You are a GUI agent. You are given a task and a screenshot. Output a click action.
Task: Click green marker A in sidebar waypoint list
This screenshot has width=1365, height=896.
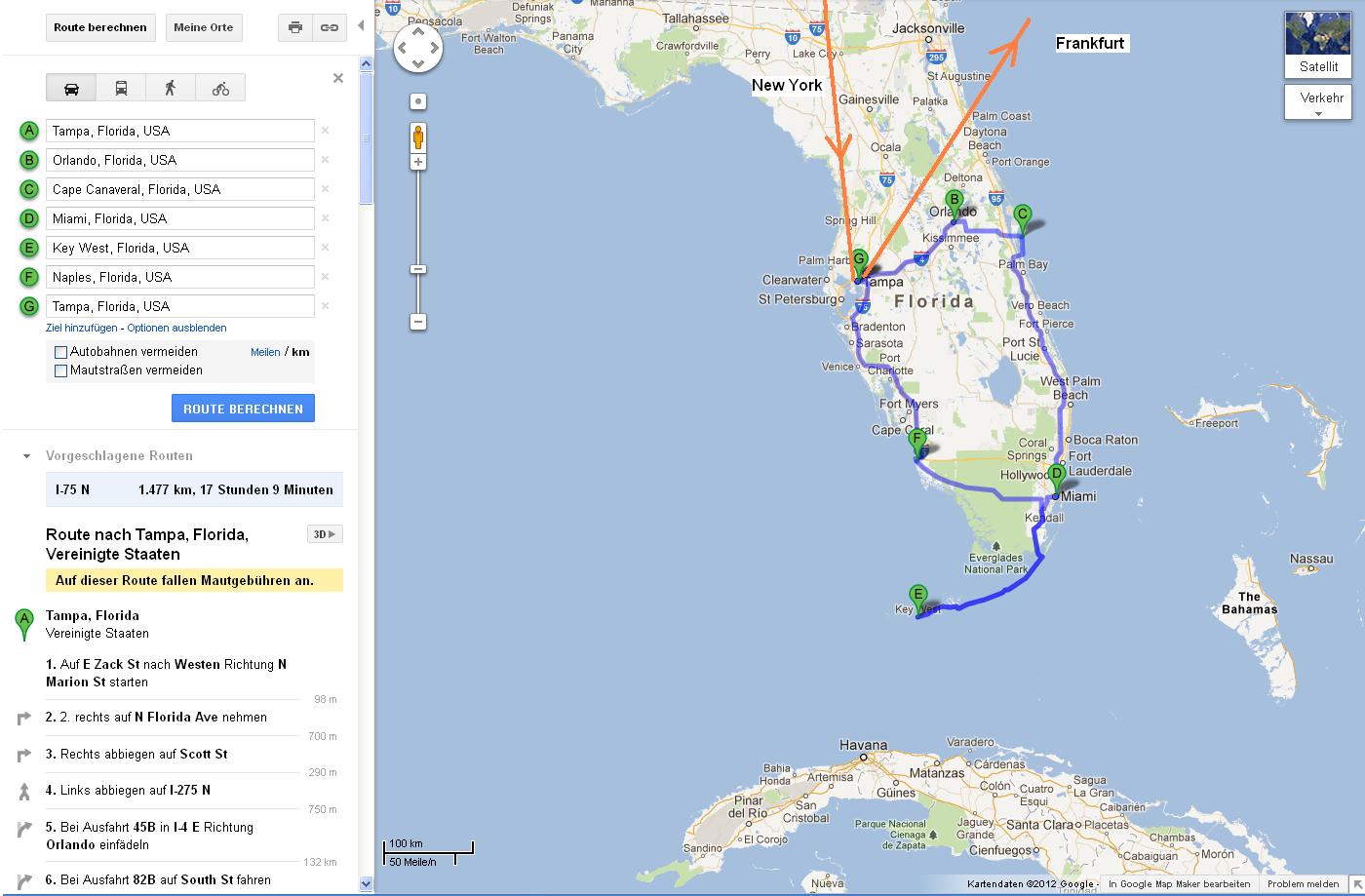[30, 131]
